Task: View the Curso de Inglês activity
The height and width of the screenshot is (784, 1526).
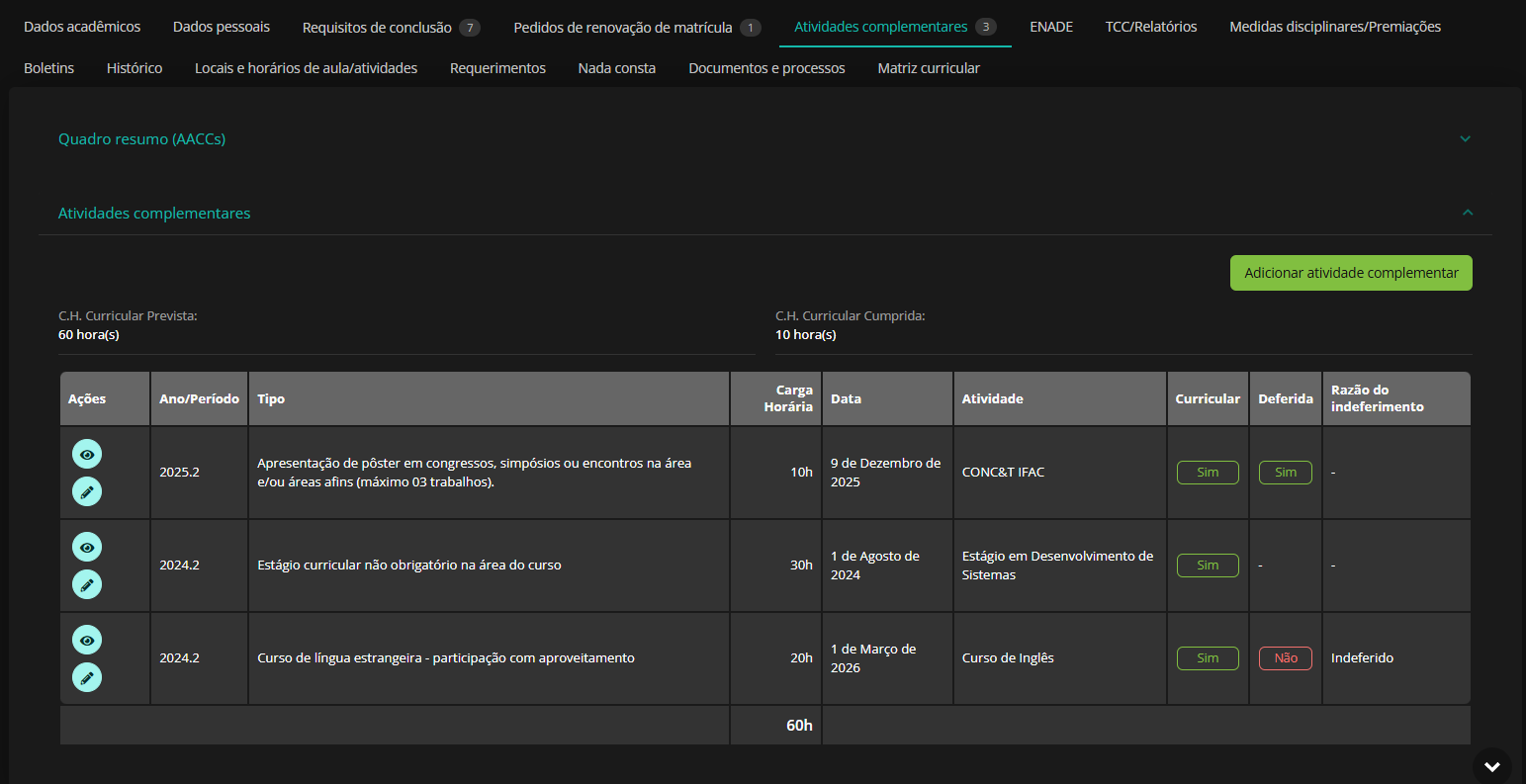Action: point(87,640)
